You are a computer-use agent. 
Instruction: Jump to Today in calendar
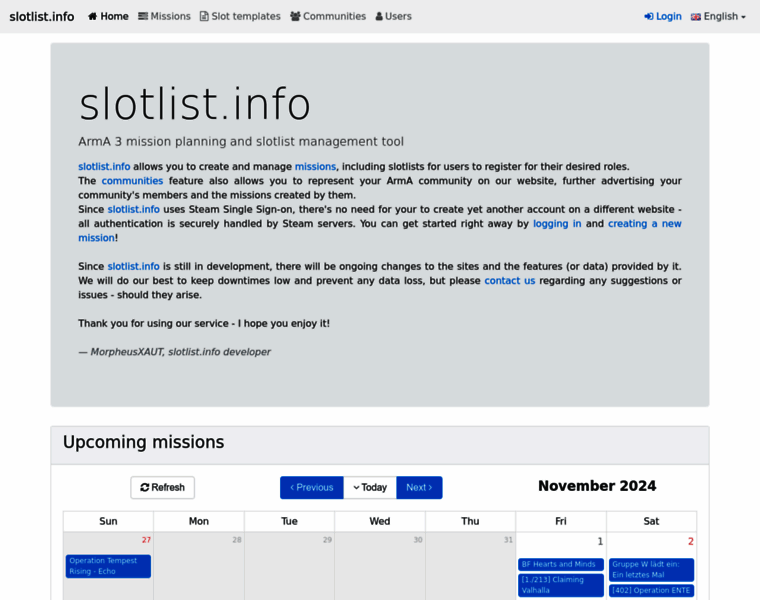pos(370,488)
